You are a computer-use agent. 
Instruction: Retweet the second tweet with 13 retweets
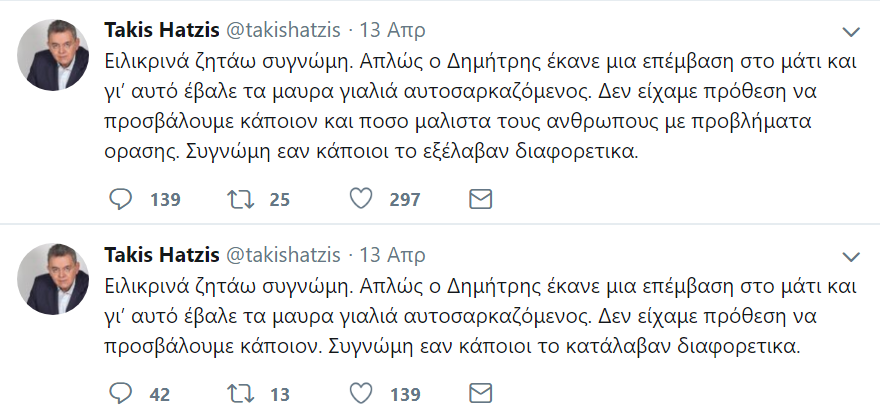pos(239,393)
